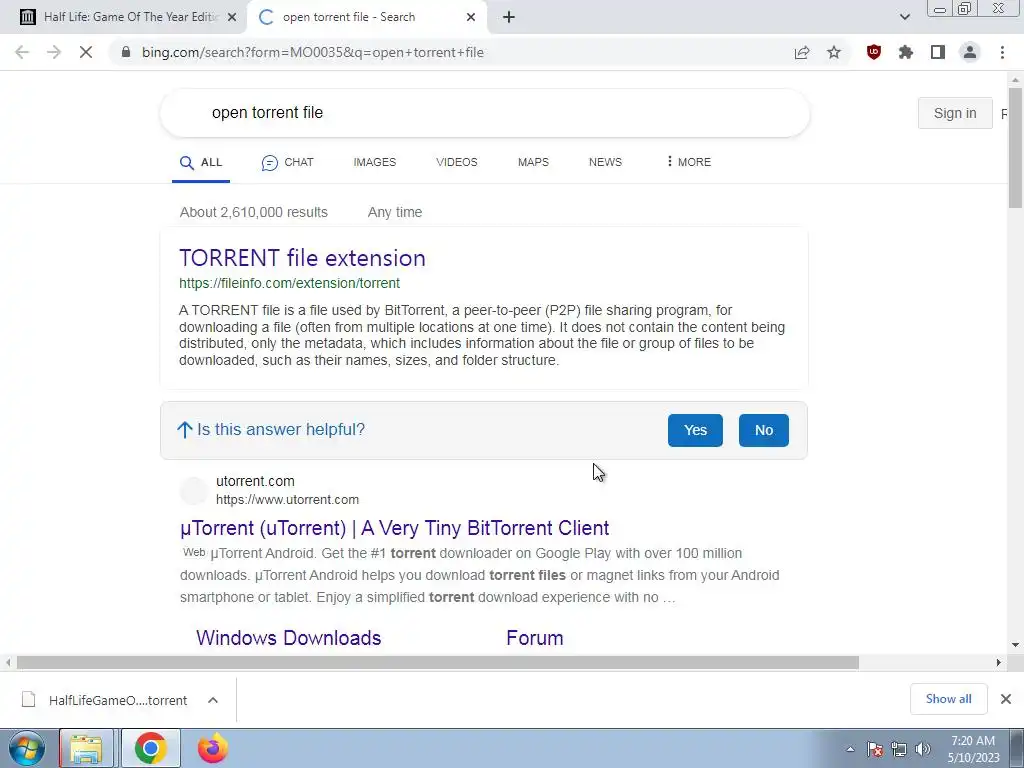The height and width of the screenshot is (768, 1024).
Task: View site information lock icon
Action: (x=126, y=52)
